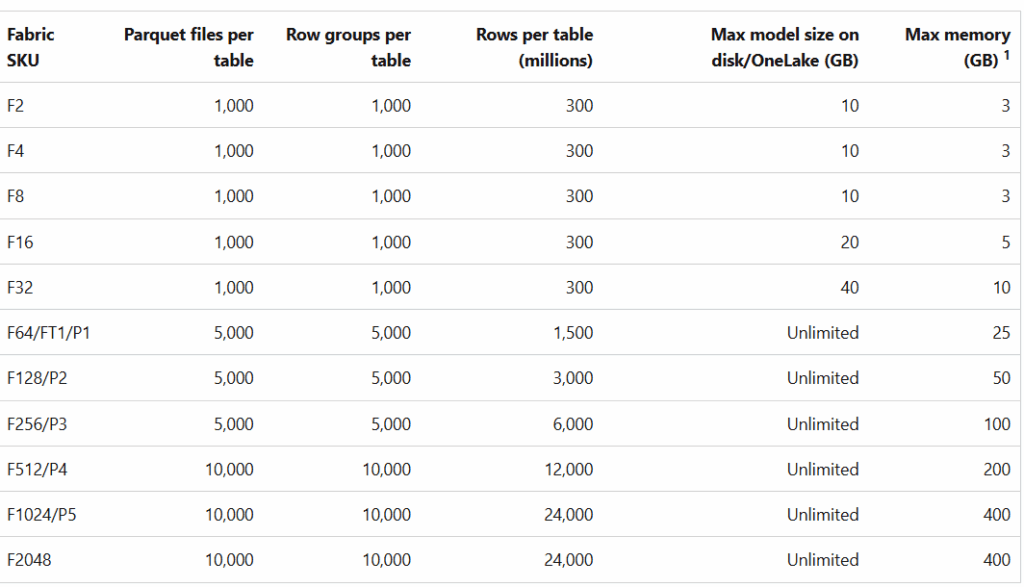Click the Row groups per table header

pyautogui.click(x=348, y=47)
